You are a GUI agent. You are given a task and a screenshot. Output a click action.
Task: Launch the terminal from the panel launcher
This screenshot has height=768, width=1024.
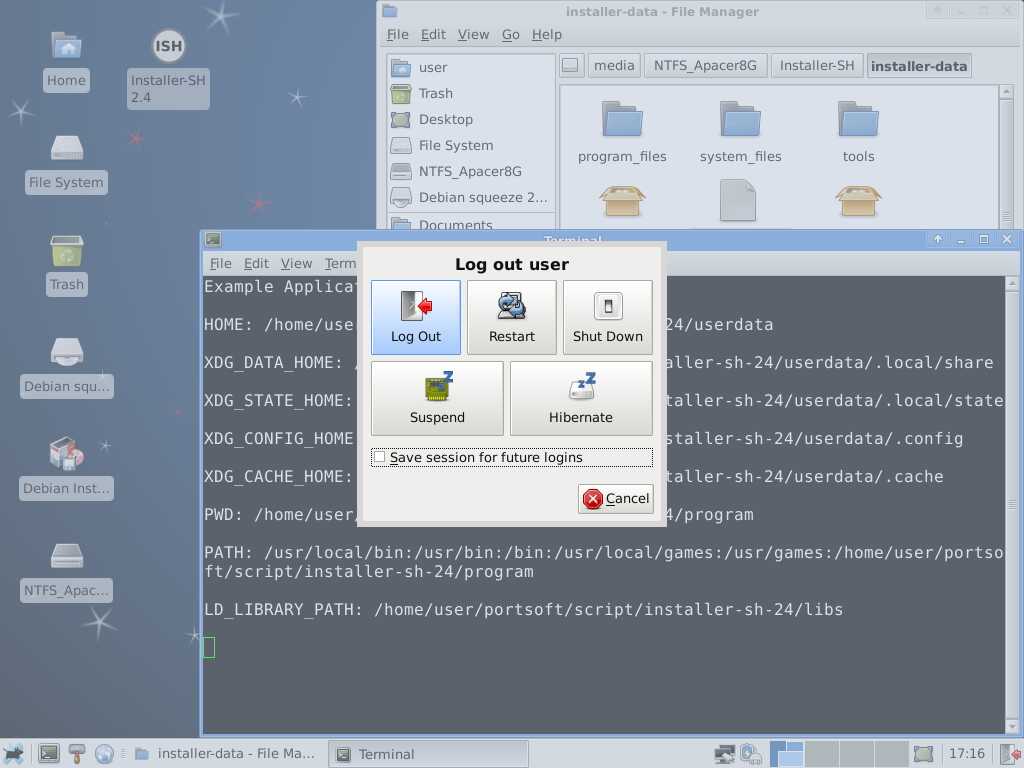48,754
